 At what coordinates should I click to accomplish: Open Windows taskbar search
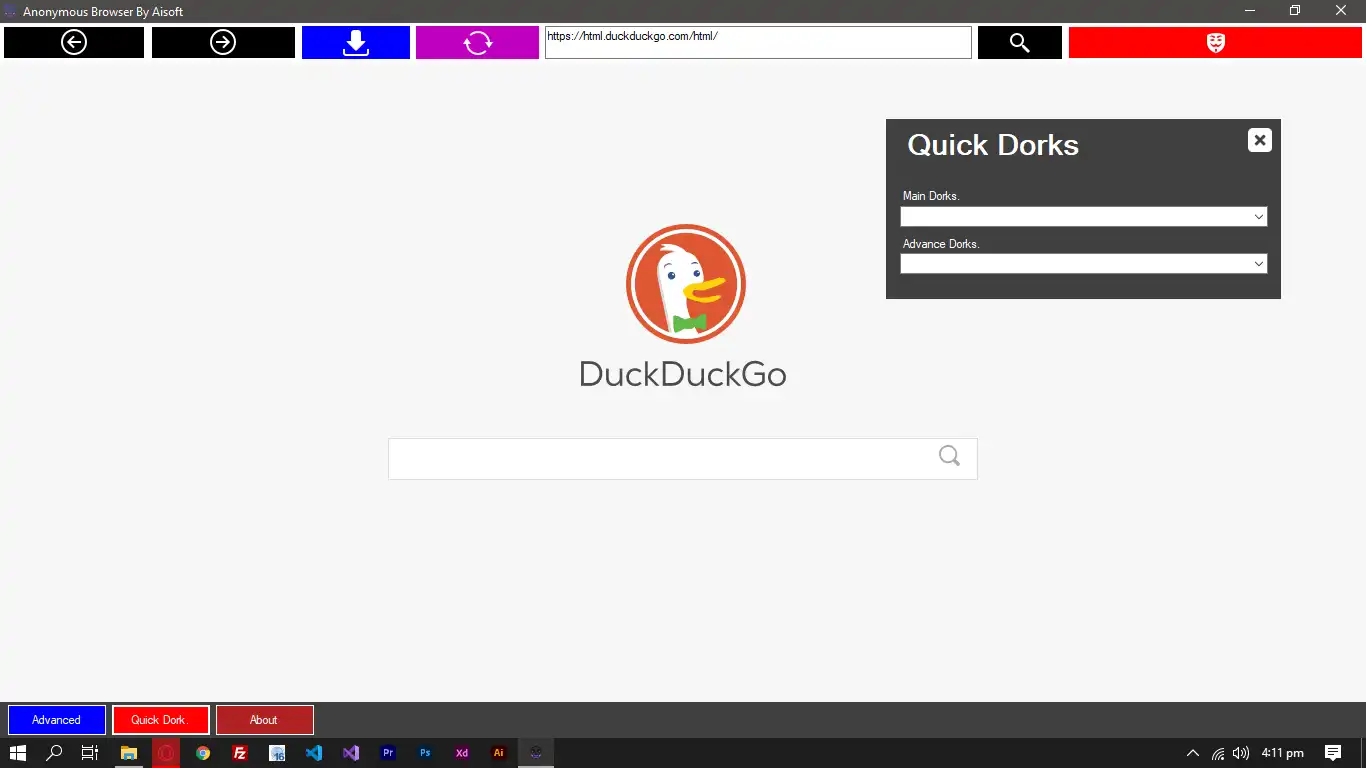(x=55, y=753)
